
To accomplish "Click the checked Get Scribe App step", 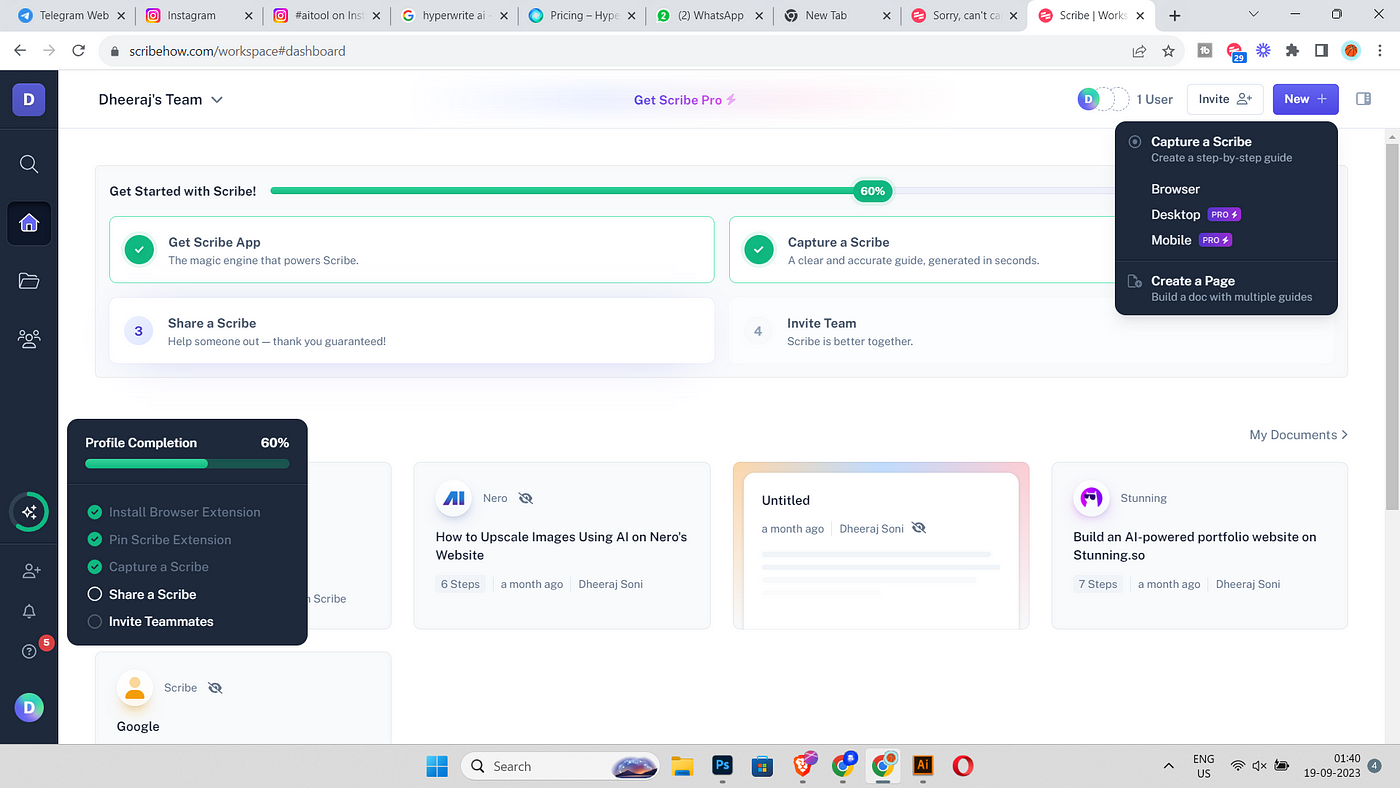I will pos(412,250).
